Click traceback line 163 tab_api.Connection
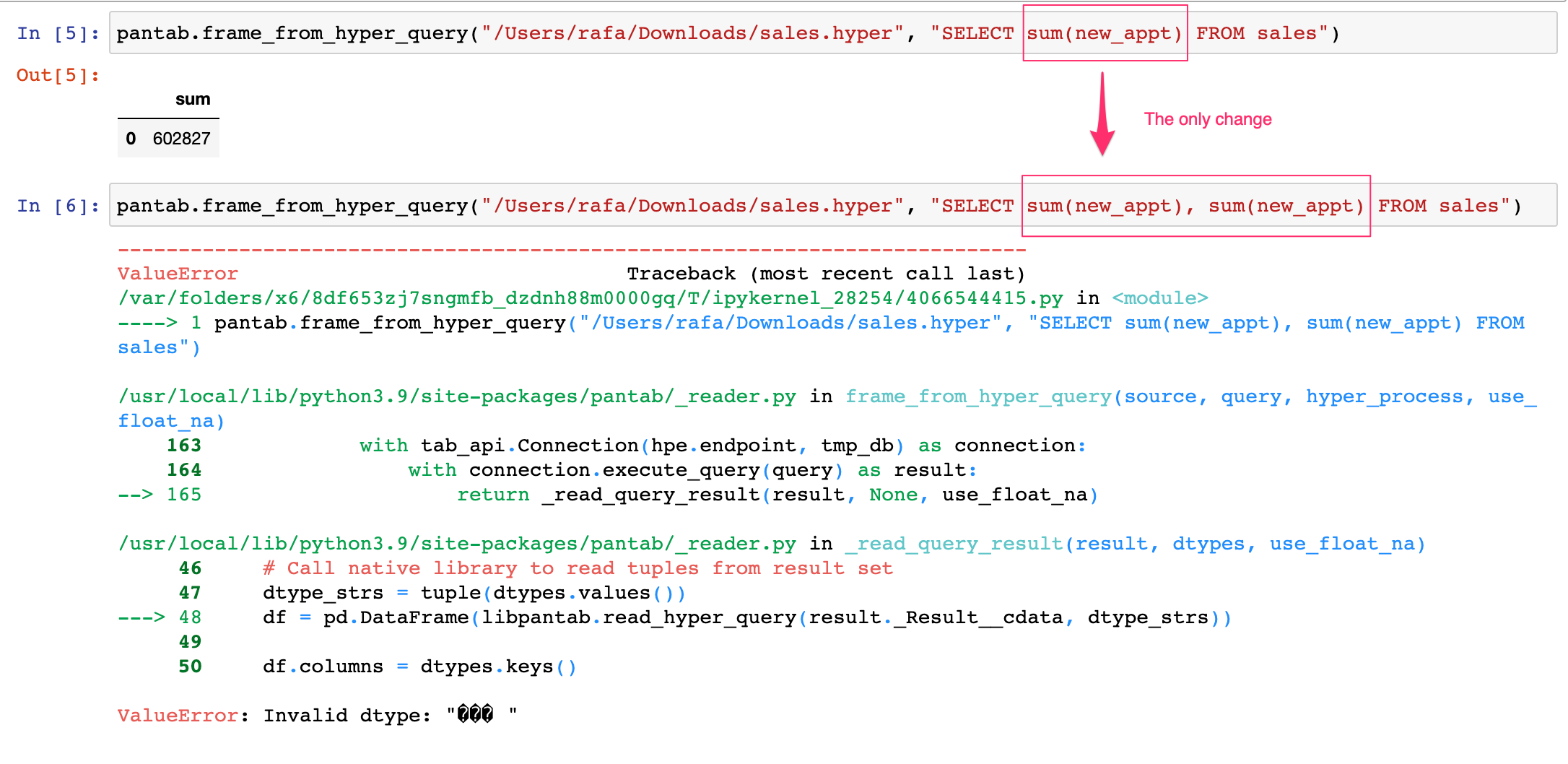This screenshot has width=1568, height=764. [723, 446]
